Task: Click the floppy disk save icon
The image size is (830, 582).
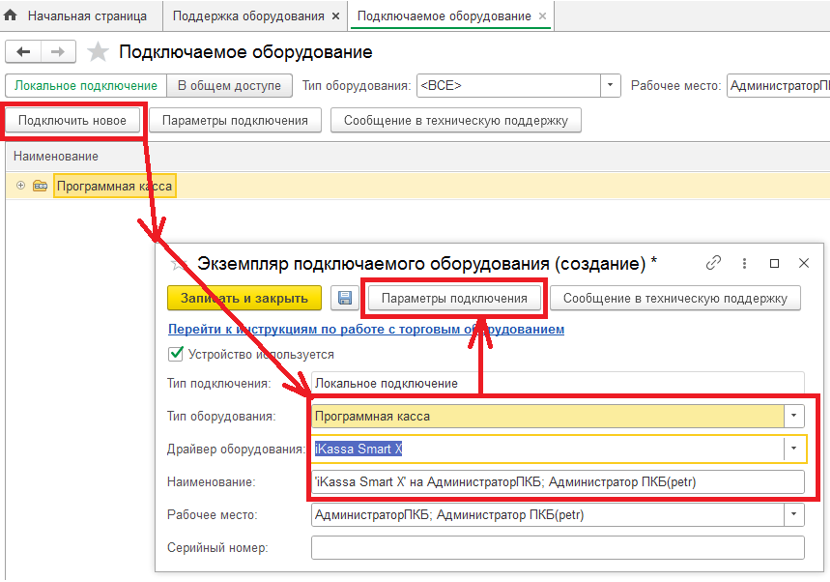Action: click(345, 298)
